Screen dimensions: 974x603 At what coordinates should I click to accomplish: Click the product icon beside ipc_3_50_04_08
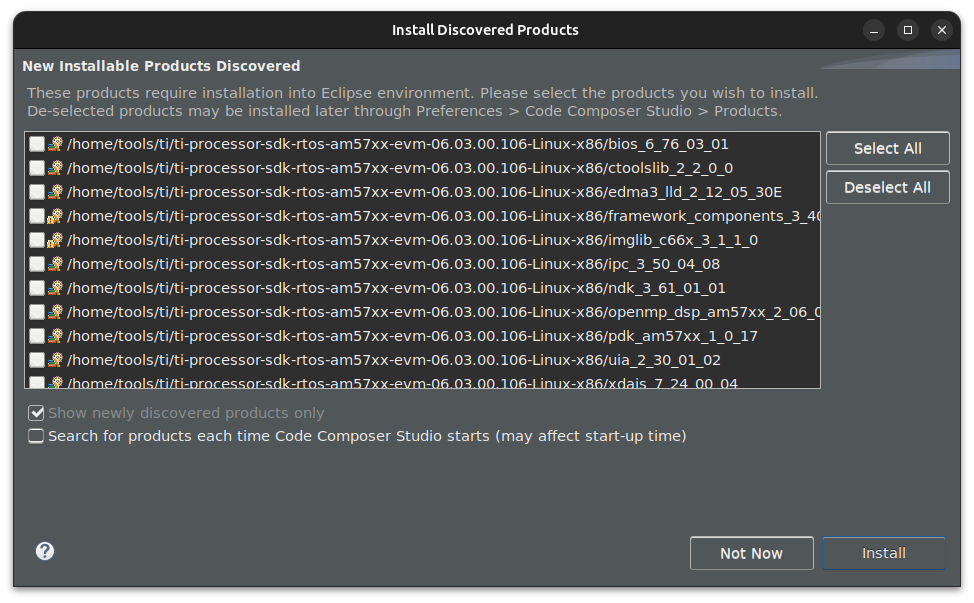(56, 264)
